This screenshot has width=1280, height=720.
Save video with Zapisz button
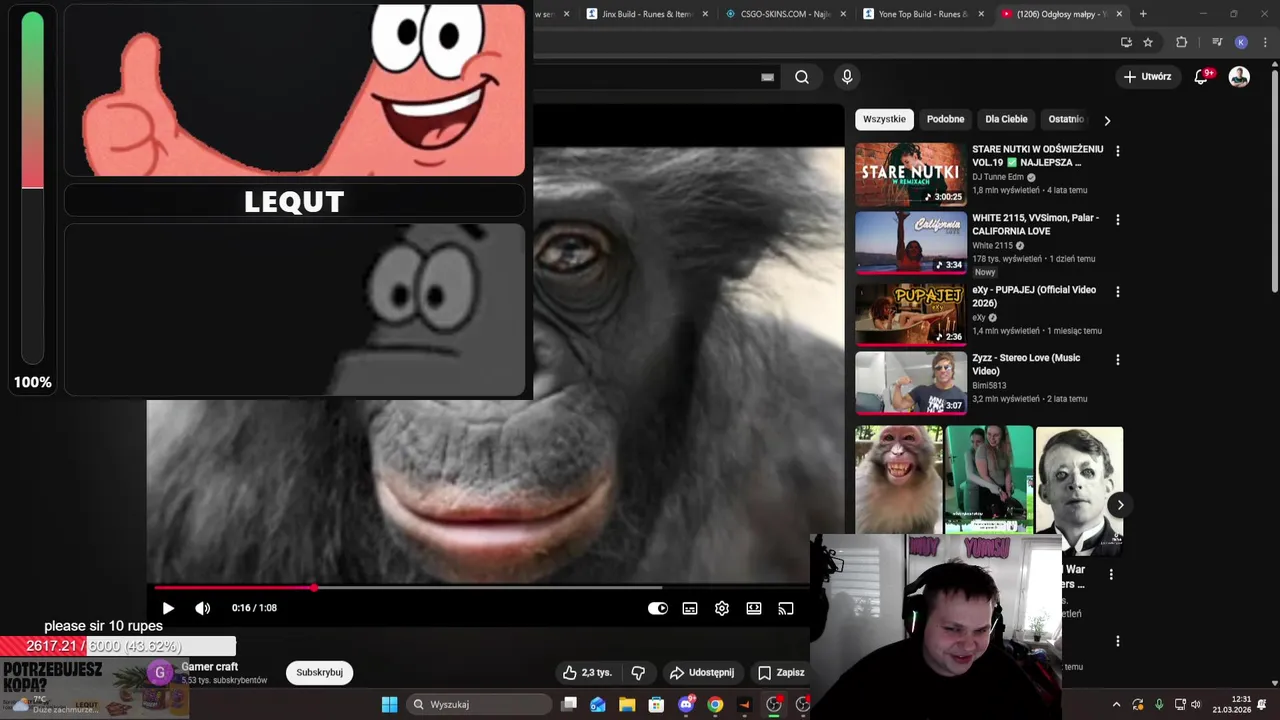[x=781, y=673]
